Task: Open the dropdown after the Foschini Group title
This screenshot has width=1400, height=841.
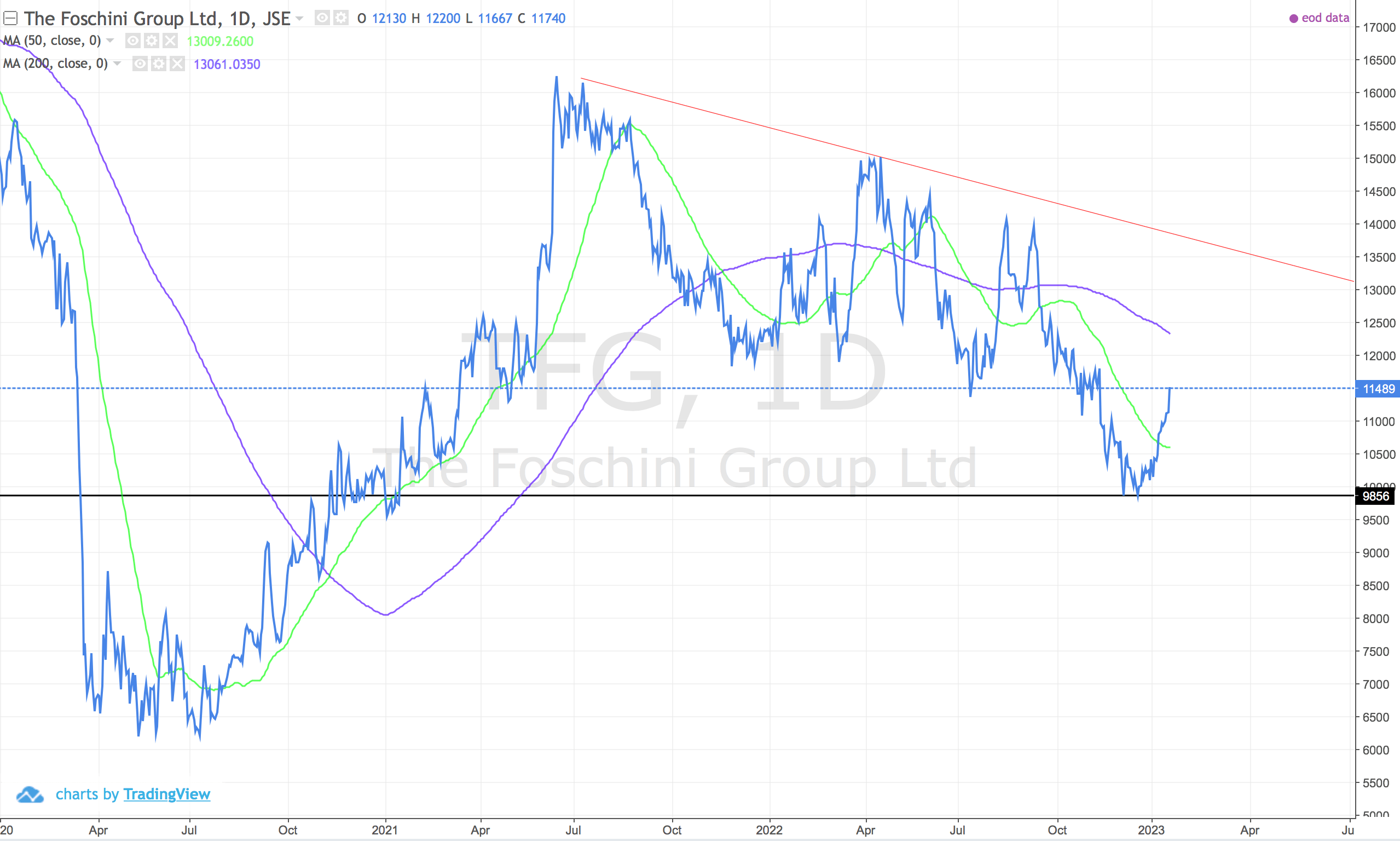Action: pos(299,19)
